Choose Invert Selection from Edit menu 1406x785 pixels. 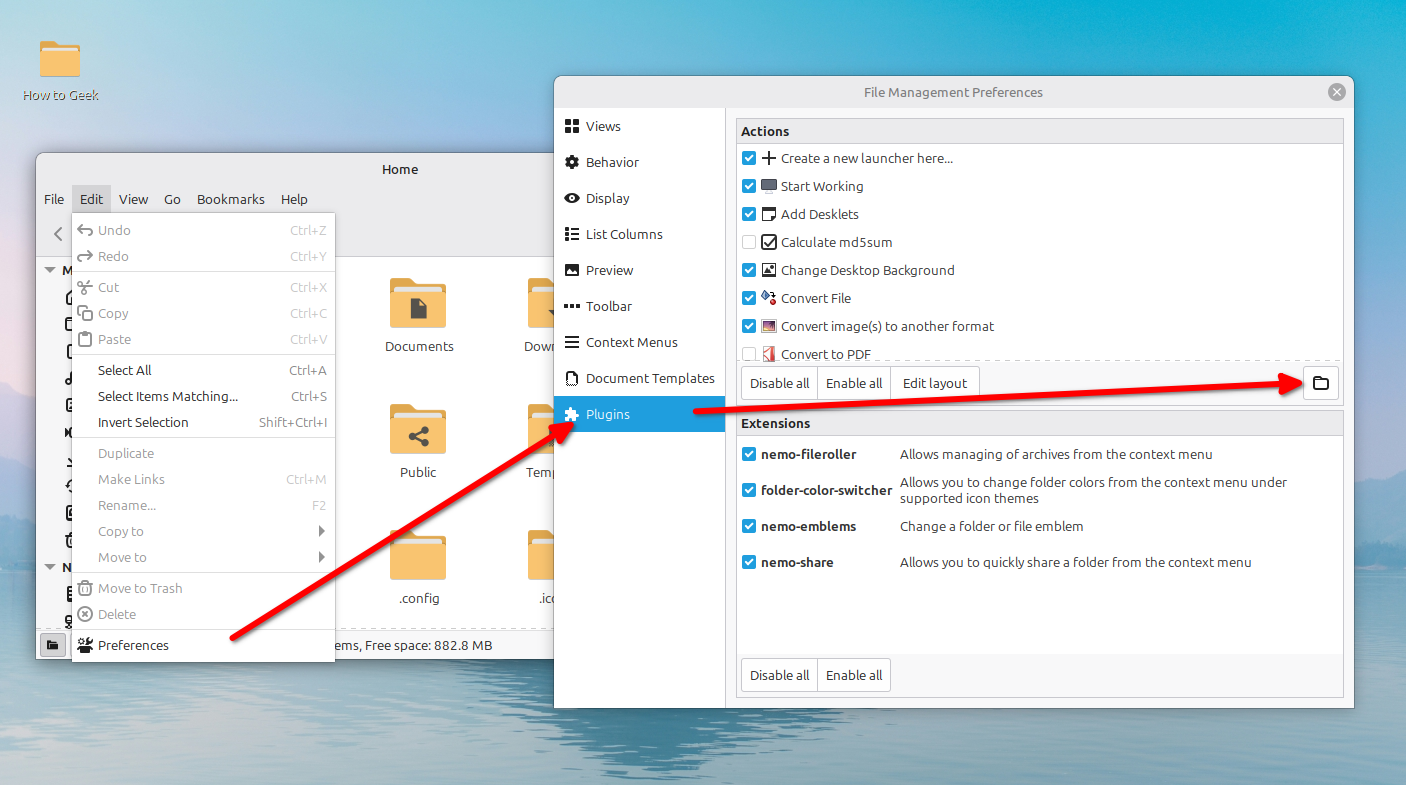click(203, 422)
